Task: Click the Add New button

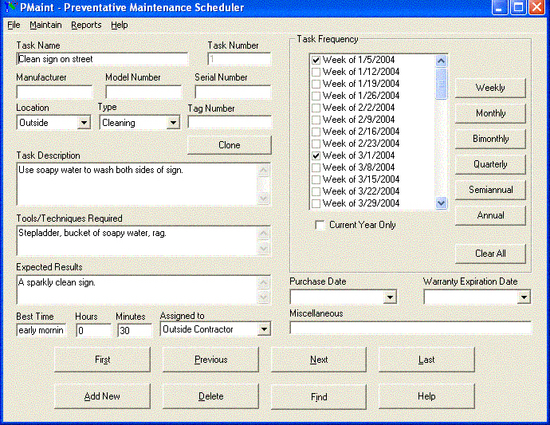Action: coord(102,396)
